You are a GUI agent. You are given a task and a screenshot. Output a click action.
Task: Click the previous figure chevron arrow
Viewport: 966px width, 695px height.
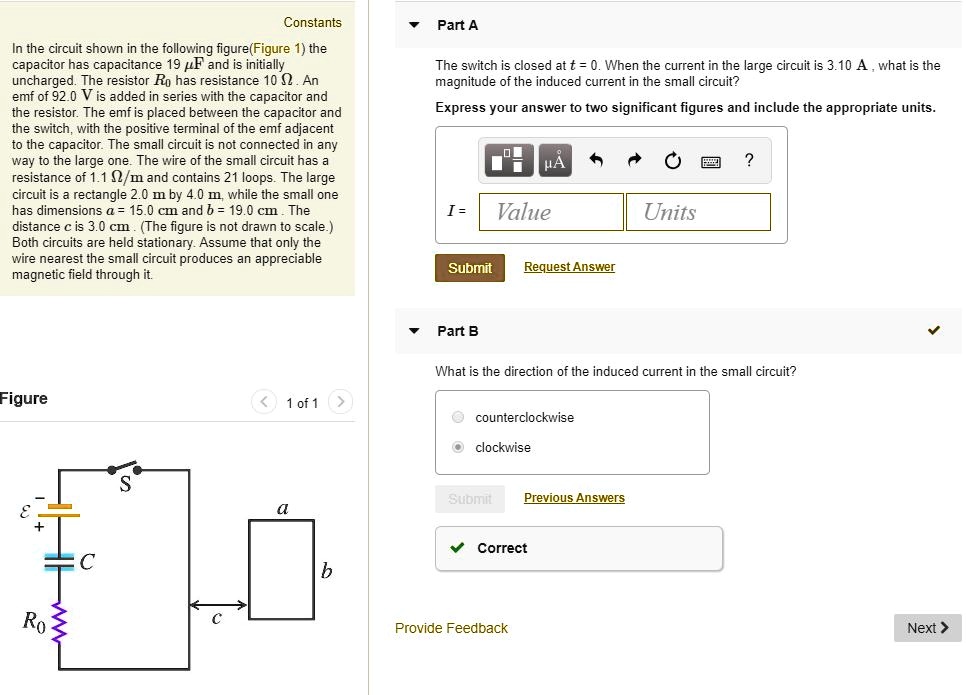[263, 402]
